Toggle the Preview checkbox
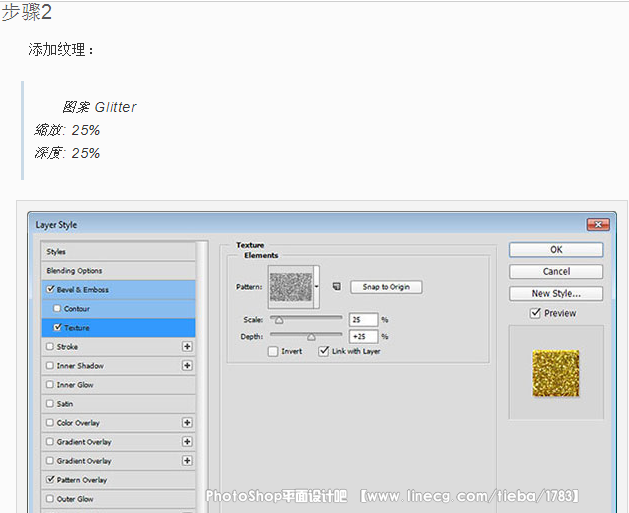629x513 pixels. coord(535,313)
